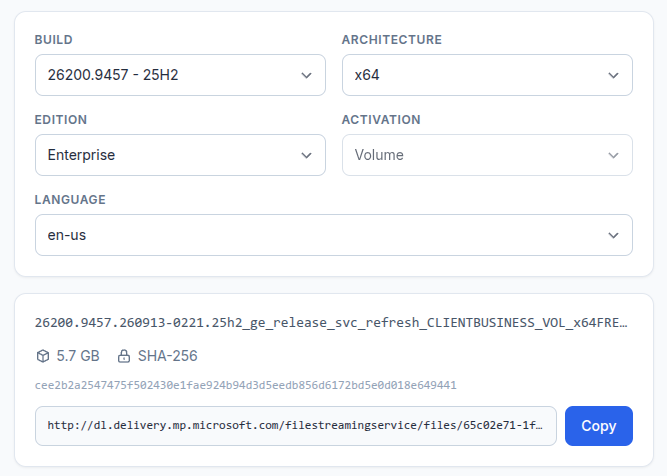This screenshot has height=476, width=667.
Task: Open the Architecture dropdown showing x64
Action: 487,75
